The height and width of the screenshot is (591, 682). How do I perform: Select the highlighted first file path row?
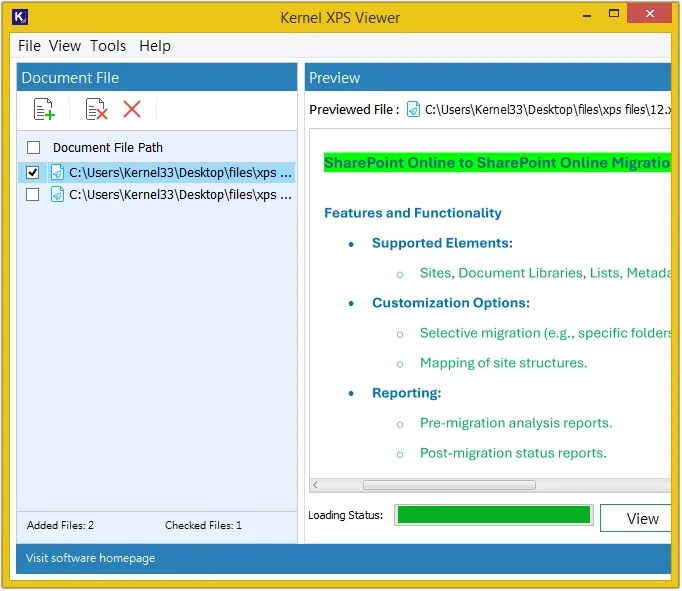click(157, 173)
